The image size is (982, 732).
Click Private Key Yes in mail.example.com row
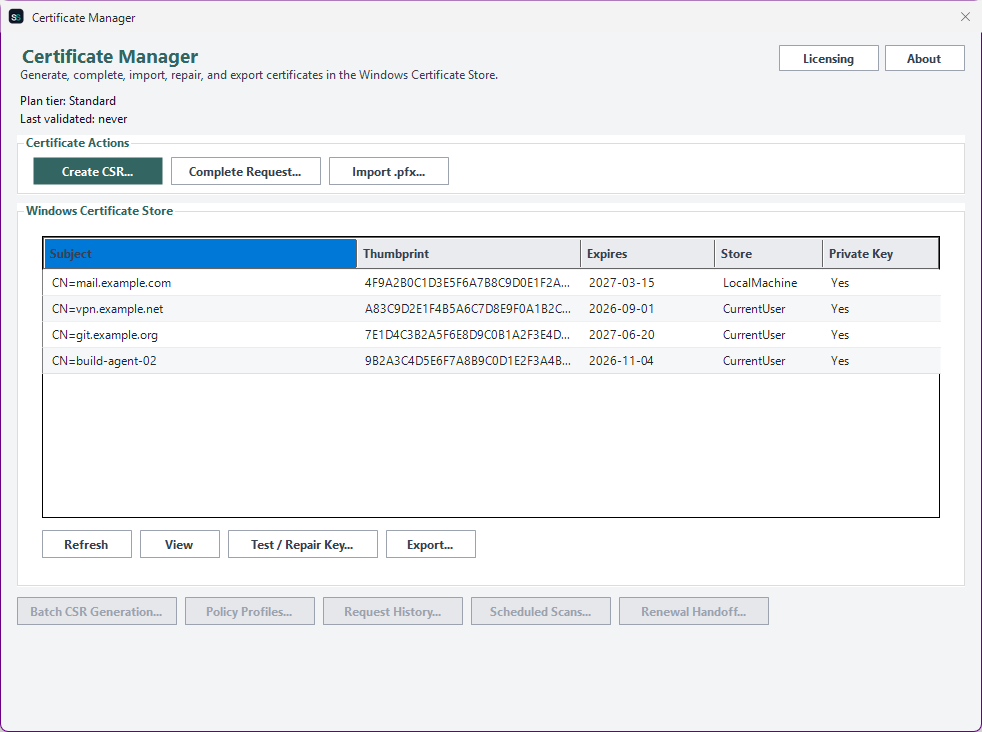pyautogui.click(x=840, y=283)
